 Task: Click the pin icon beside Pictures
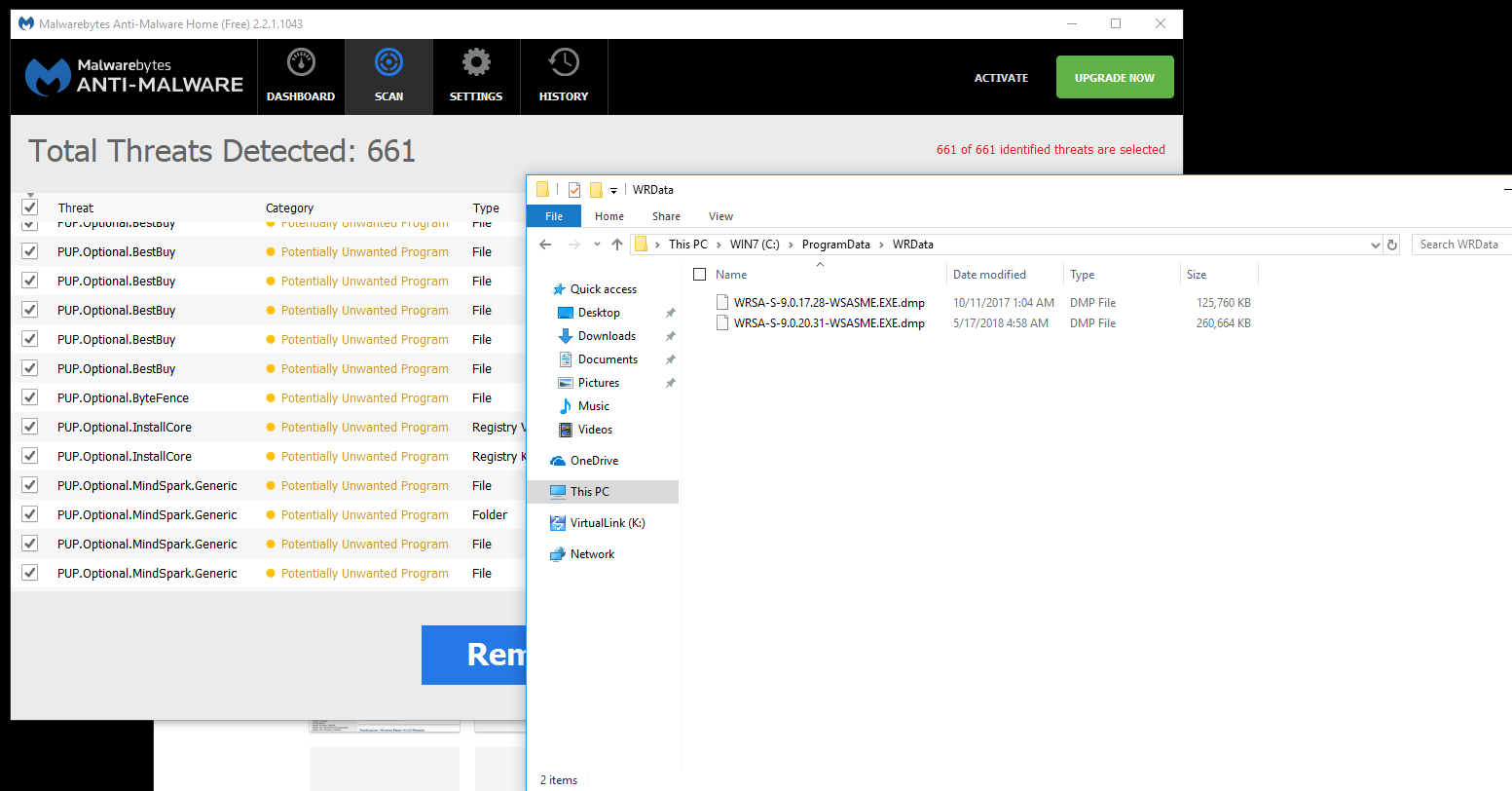[x=670, y=383]
